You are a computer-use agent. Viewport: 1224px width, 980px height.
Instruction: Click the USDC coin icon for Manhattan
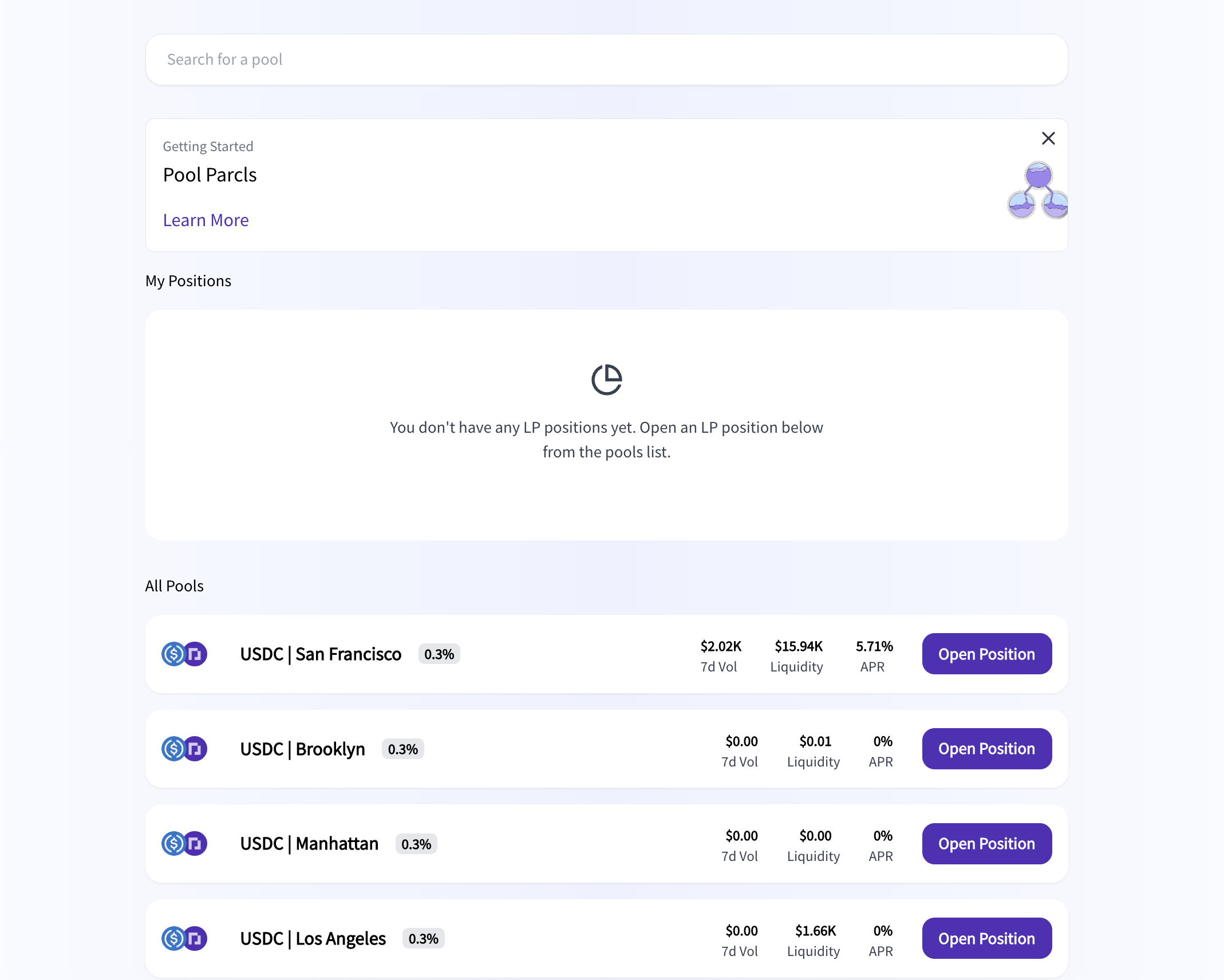click(173, 843)
